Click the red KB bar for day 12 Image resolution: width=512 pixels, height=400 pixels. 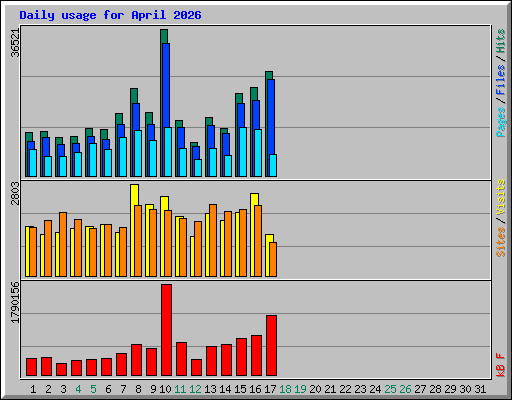point(196,368)
